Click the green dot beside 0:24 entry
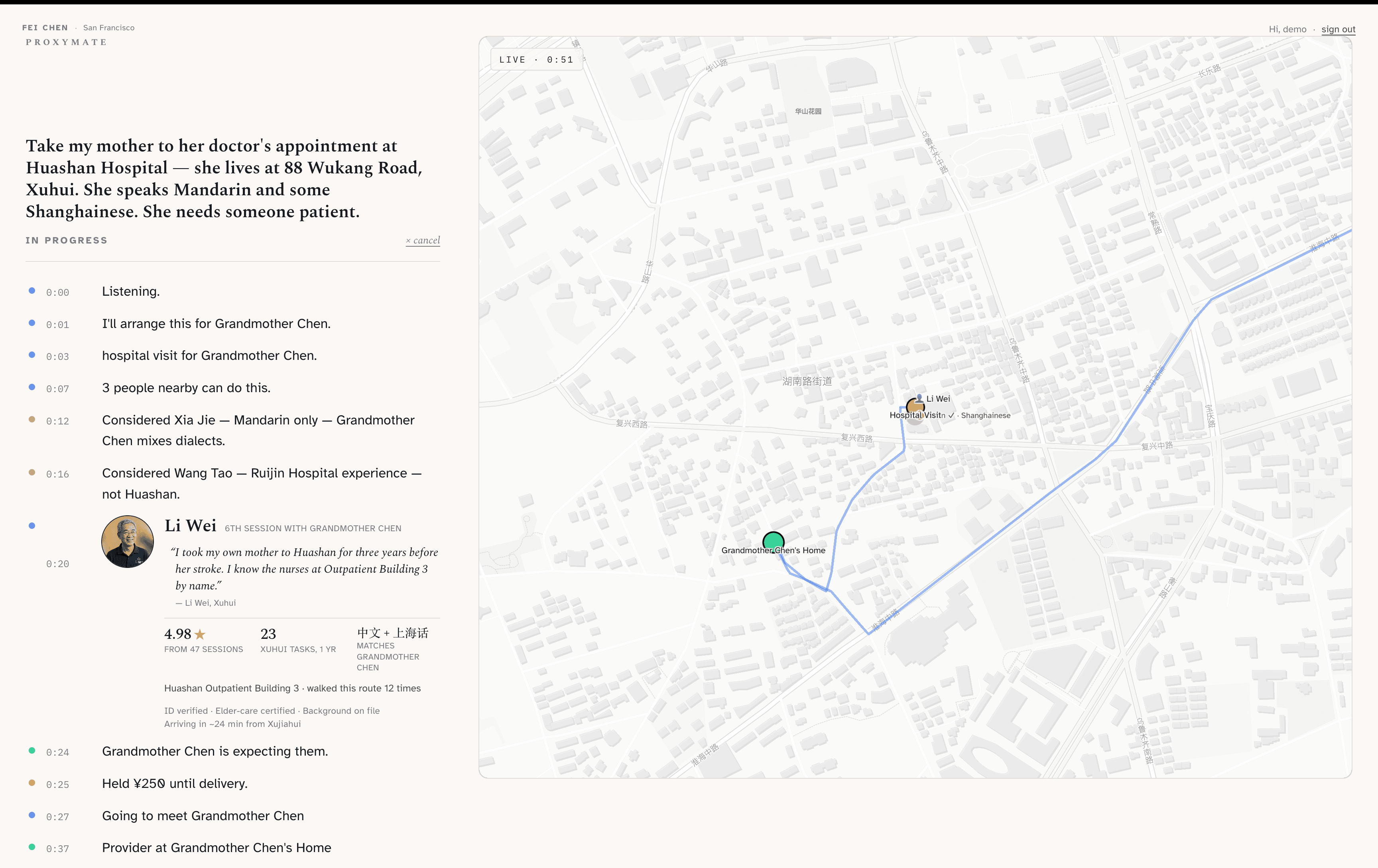The image size is (1378, 868). point(32,751)
